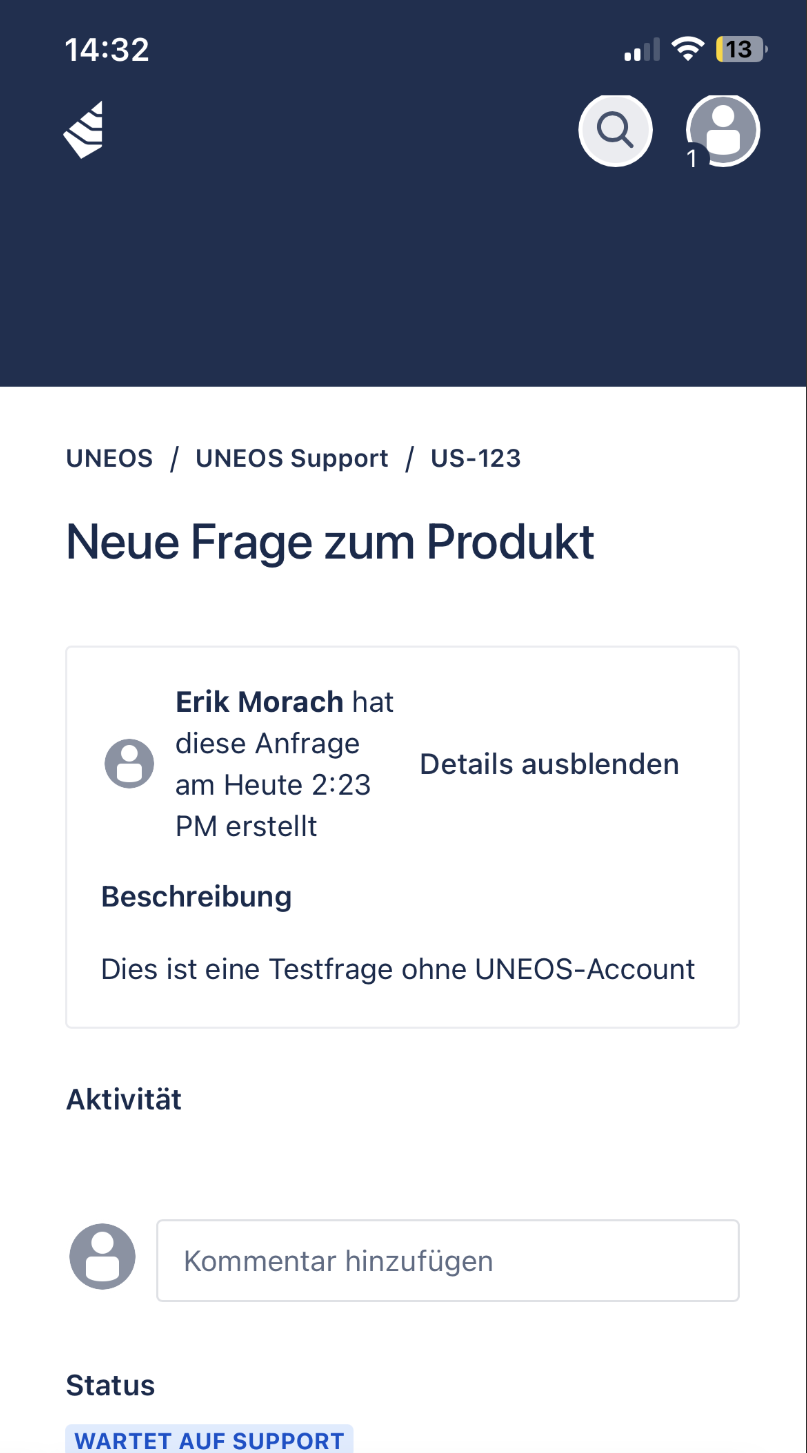The image size is (807, 1453).
Task: Tap the title Neue Frage zum Produkt
Action: pos(330,542)
